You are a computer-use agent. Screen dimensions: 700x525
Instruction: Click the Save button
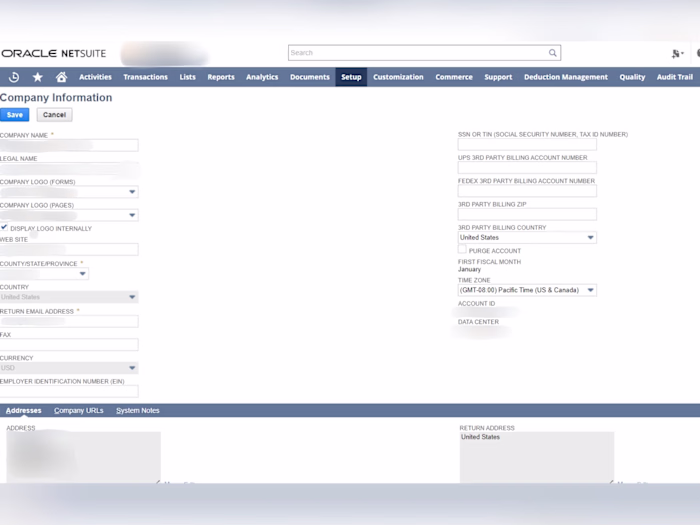click(x=15, y=115)
